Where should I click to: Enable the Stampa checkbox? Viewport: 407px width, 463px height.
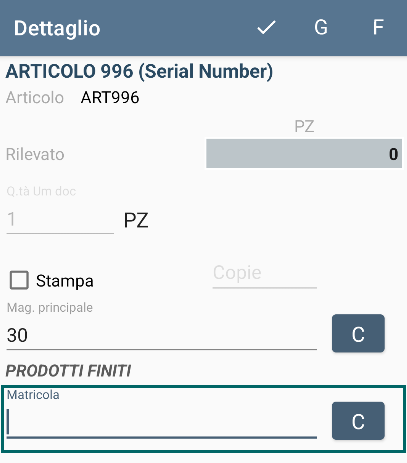point(19,280)
